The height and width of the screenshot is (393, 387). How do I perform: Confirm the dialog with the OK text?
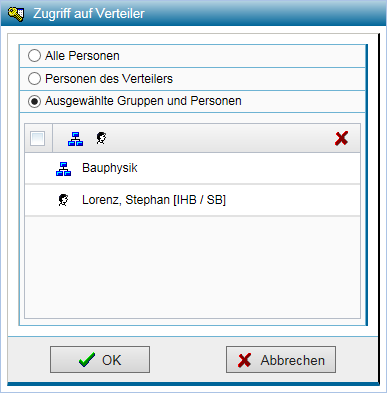[112, 360]
